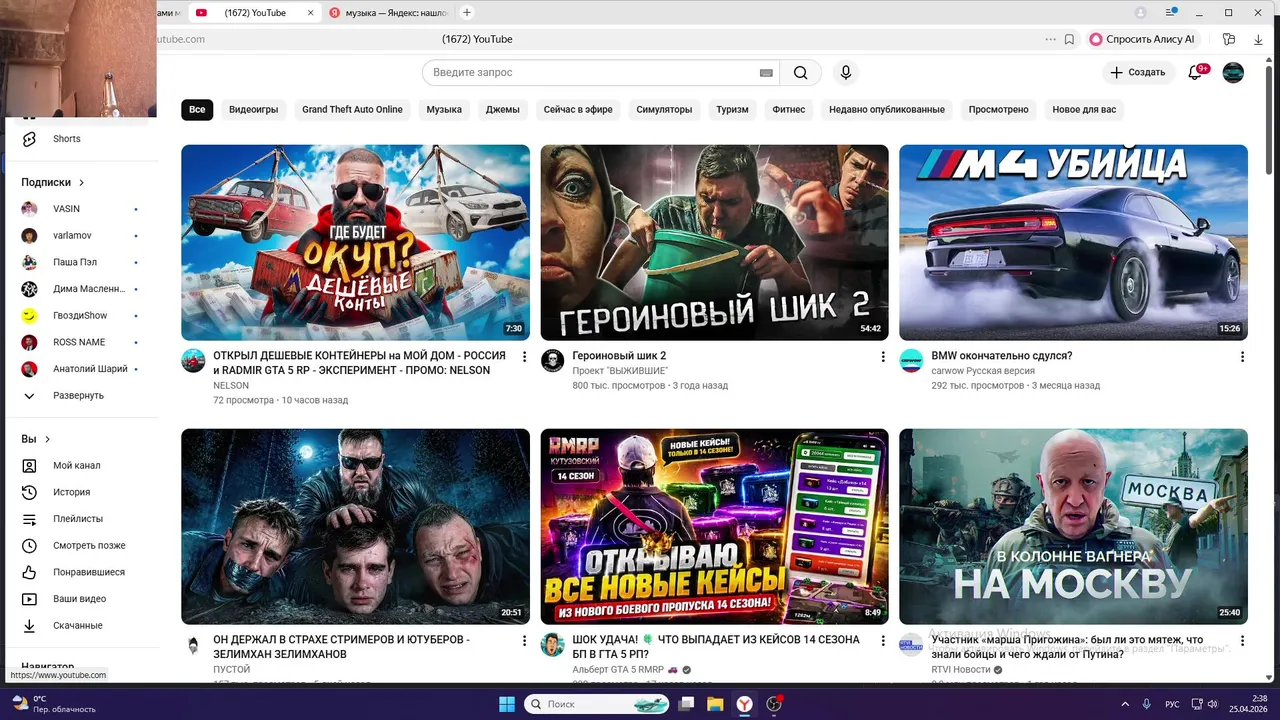Open options for Участник марша Пригожина video
This screenshot has width=1280, height=720.
[x=1242, y=640]
